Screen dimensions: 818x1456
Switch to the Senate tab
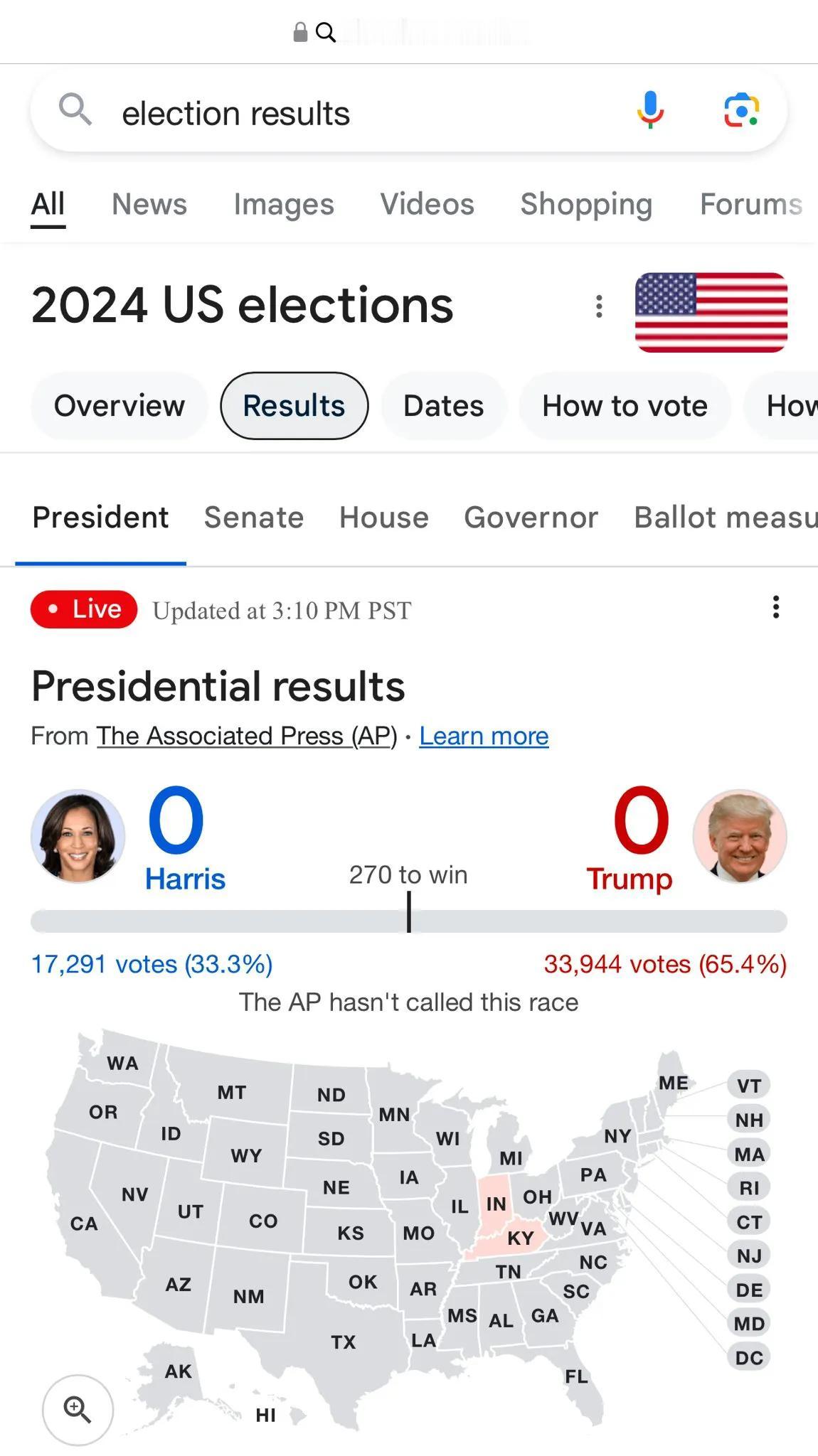pyautogui.click(x=254, y=518)
